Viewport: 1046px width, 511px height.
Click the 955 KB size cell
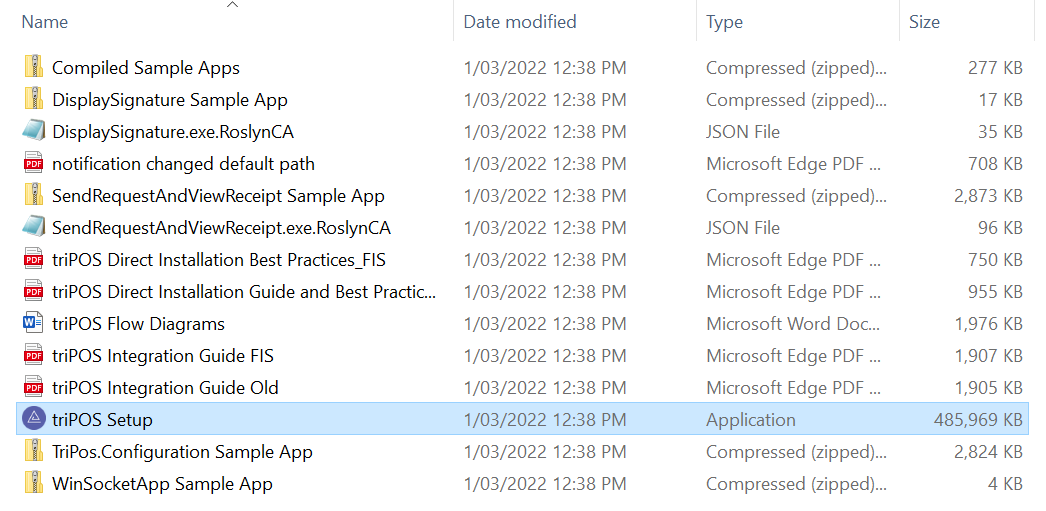(x=995, y=292)
